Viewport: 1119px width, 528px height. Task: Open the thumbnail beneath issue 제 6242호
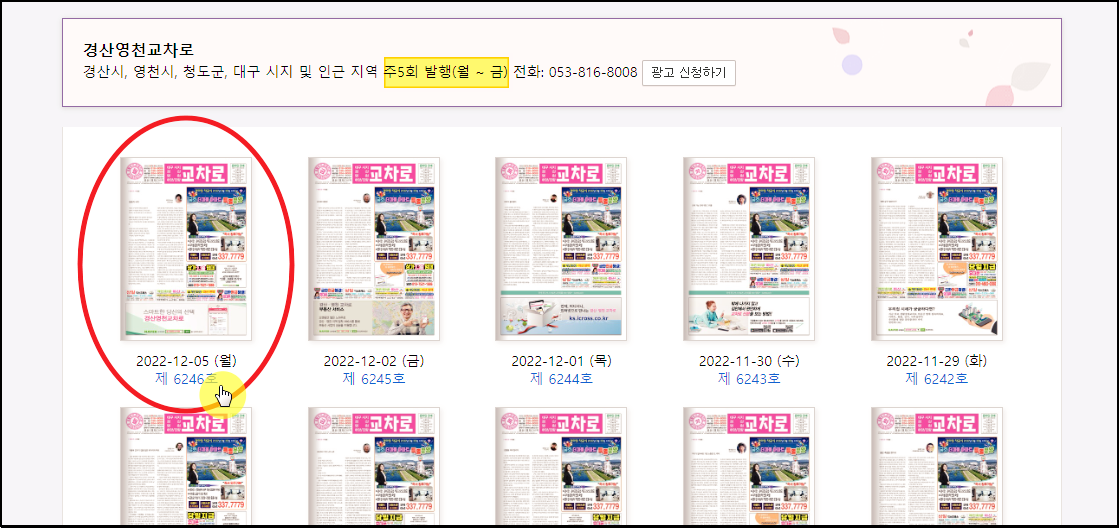click(936, 467)
